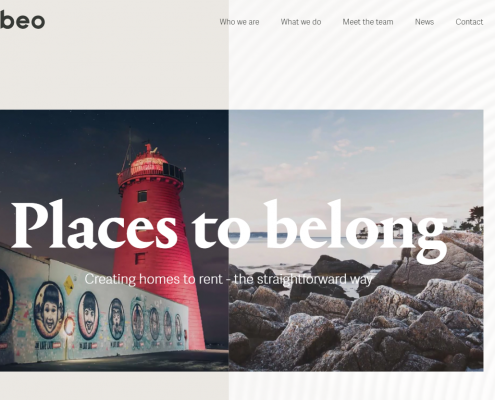The height and width of the screenshot is (400, 495).
Task: Go to What we do
Action: pos(301,22)
